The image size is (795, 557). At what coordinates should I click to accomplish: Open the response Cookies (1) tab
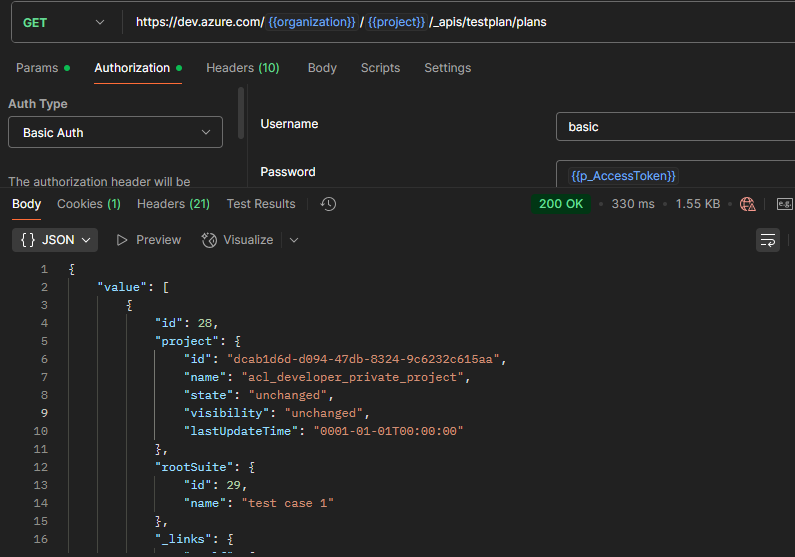pos(89,204)
